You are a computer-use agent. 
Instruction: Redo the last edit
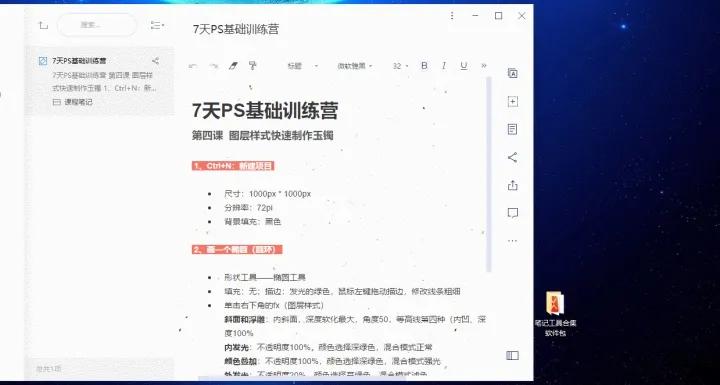(214, 66)
